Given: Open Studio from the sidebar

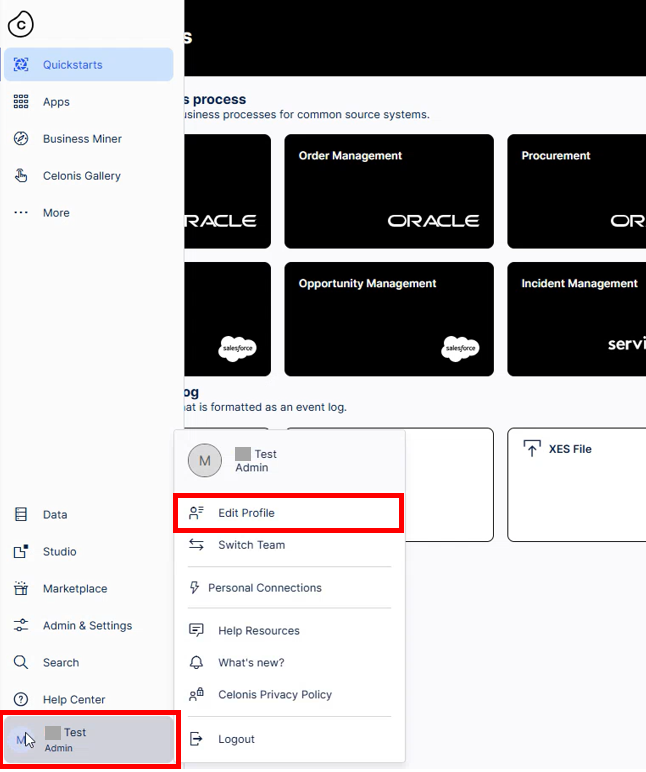Looking at the screenshot, I should point(89,551).
